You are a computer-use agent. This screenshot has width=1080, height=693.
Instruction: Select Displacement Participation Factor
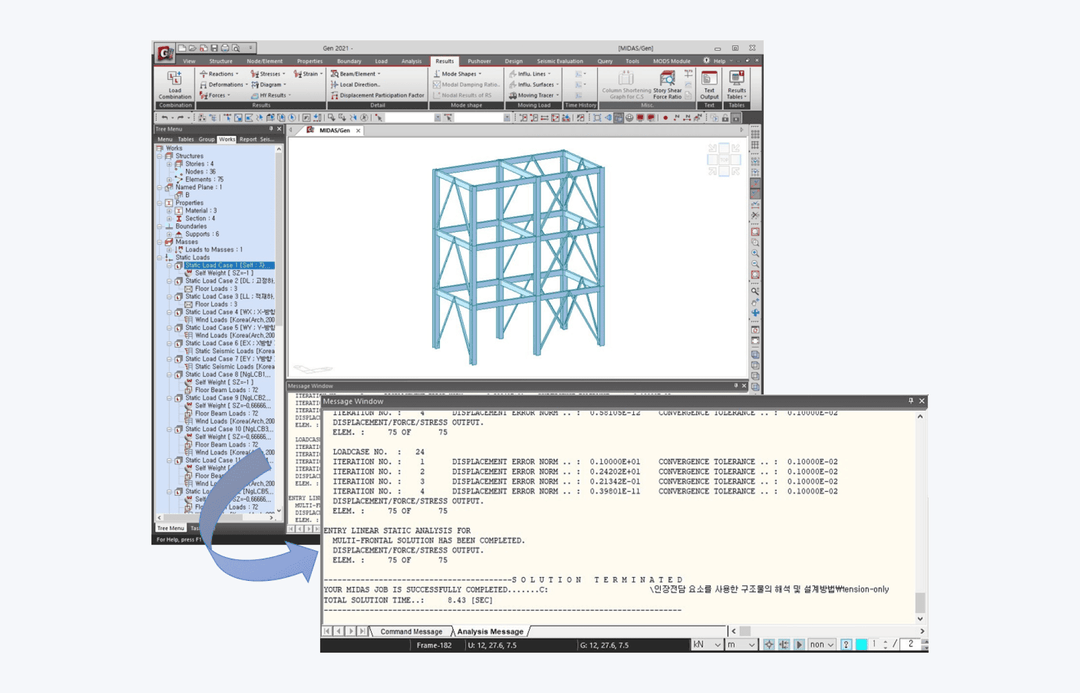(377, 95)
